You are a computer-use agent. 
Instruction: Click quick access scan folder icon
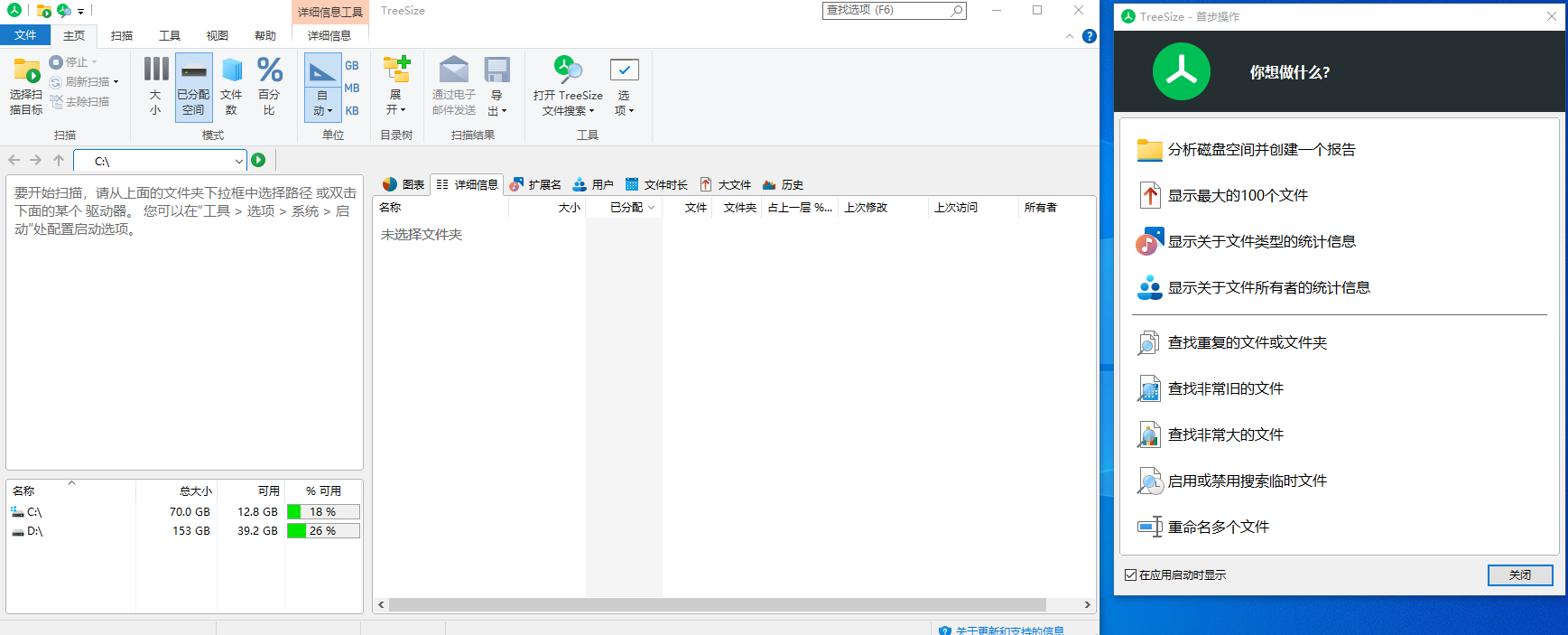coord(43,11)
